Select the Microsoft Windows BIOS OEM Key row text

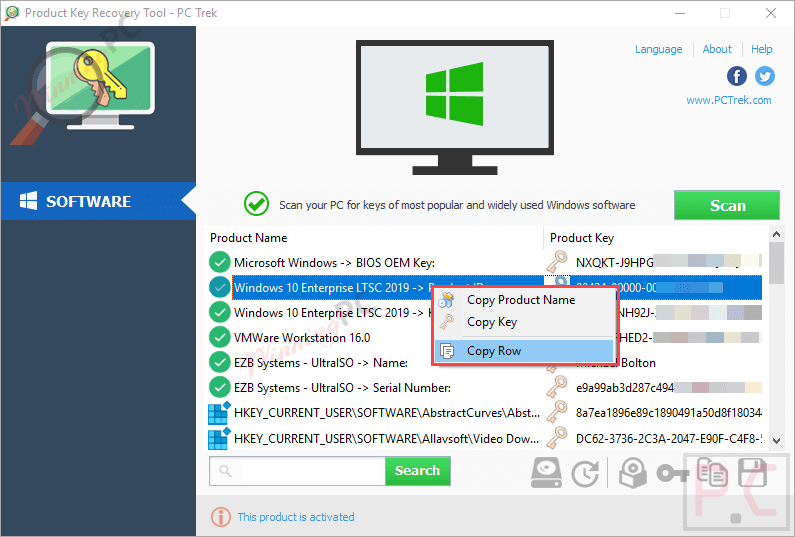point(334,263)
